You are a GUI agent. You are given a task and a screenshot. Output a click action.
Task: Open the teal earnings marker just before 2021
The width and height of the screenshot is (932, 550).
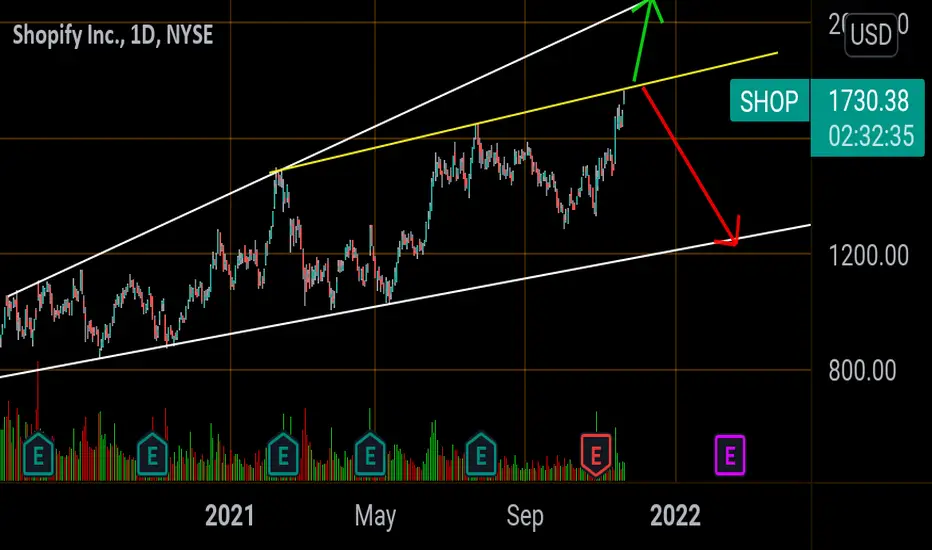tap(152, 456)
